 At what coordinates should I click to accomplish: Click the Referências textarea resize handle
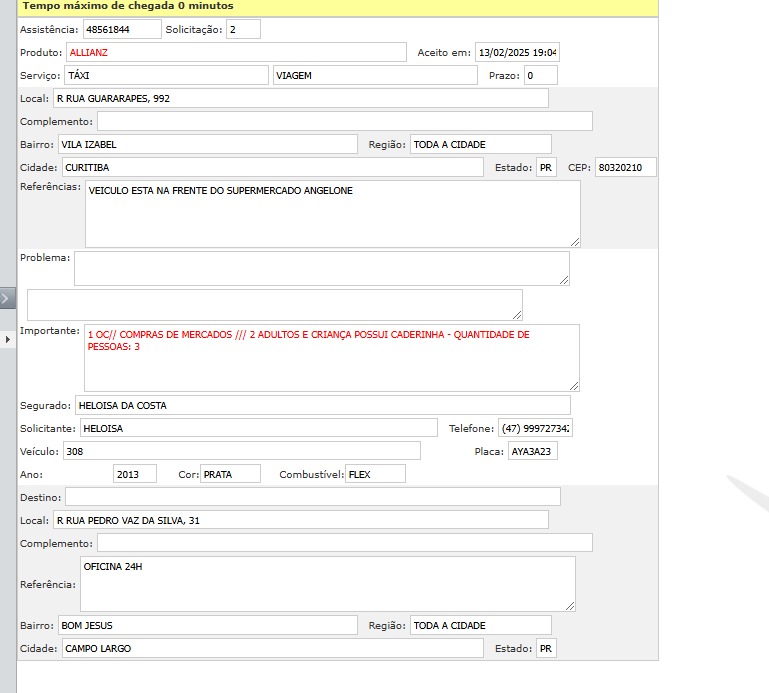point(574,241)
